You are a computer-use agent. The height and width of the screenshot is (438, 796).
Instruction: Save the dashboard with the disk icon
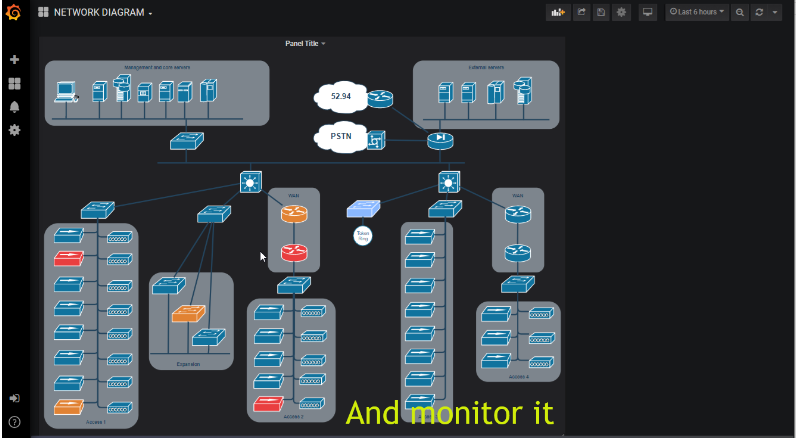point(601,13)
